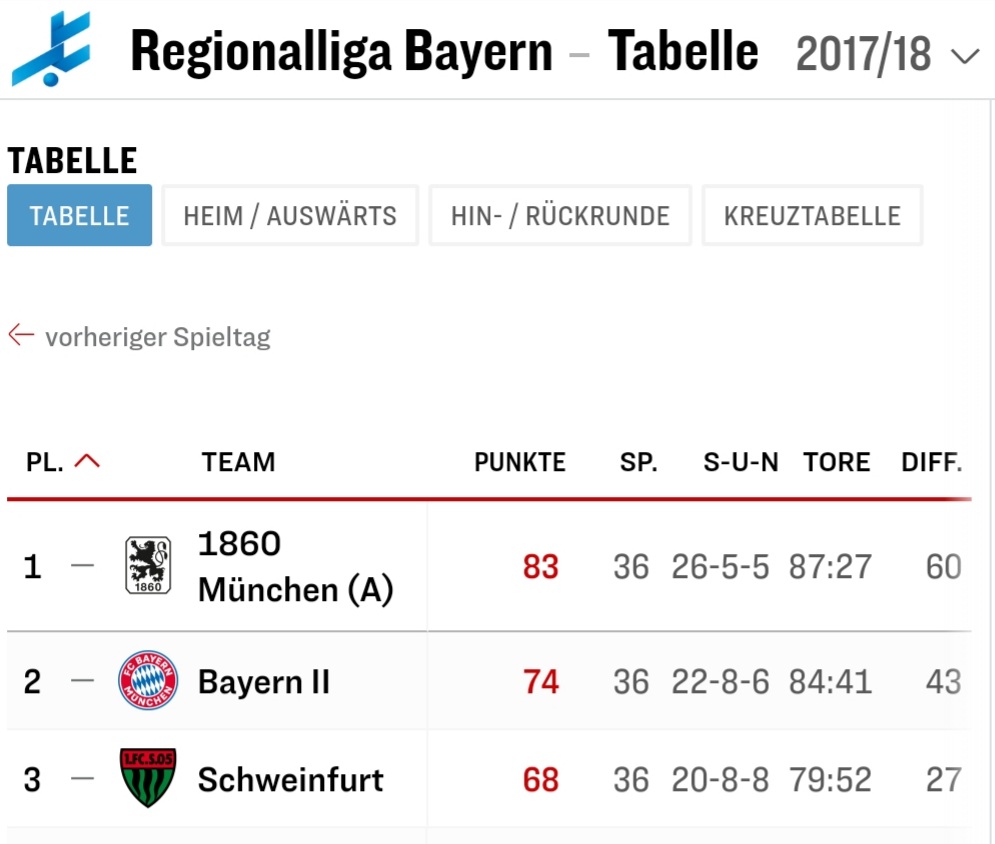995x844 pixels.
Task: Click the blue league logo icon
Action: tap(51, 48)
